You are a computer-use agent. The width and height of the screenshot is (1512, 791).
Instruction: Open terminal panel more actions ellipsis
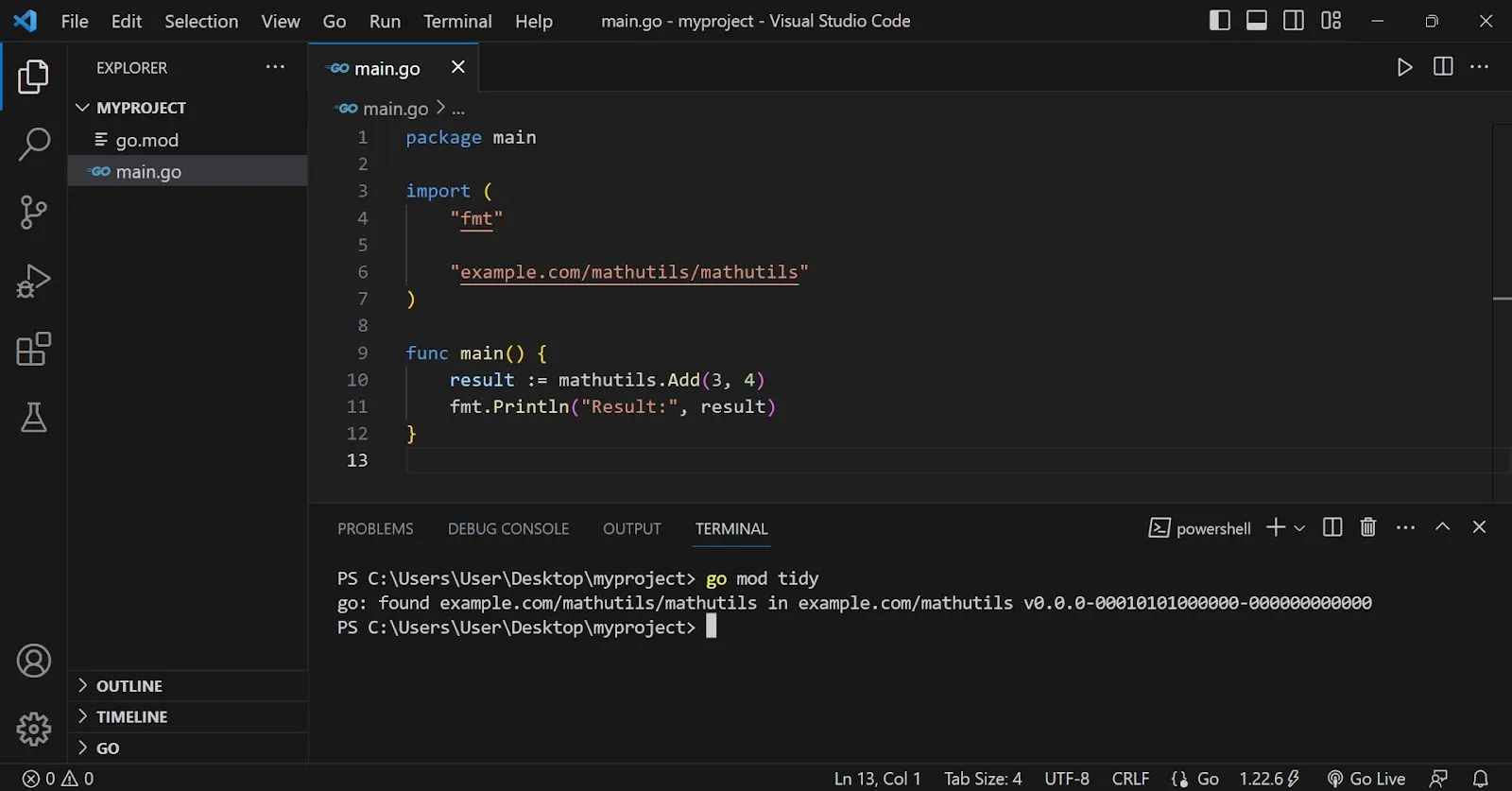[1405, 527]
